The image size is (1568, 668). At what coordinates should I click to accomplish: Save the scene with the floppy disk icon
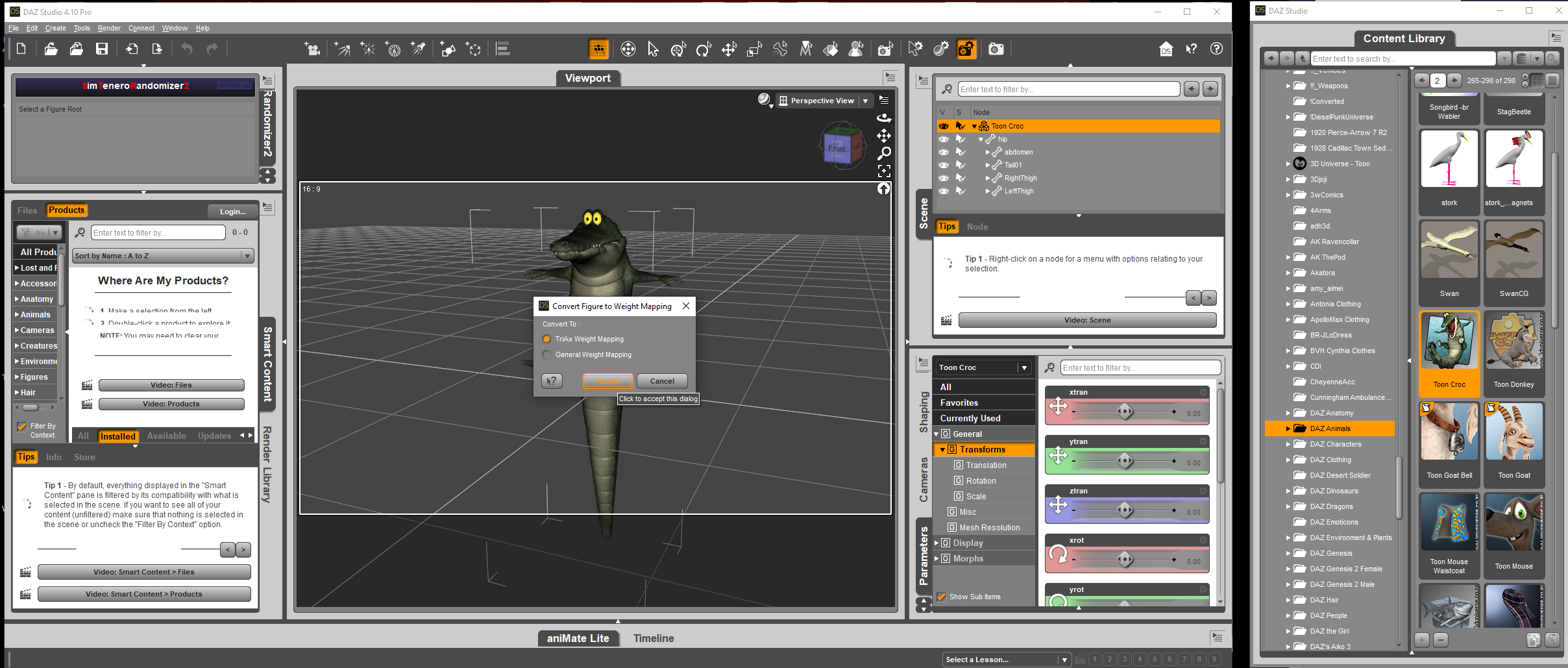click(102, 49)
